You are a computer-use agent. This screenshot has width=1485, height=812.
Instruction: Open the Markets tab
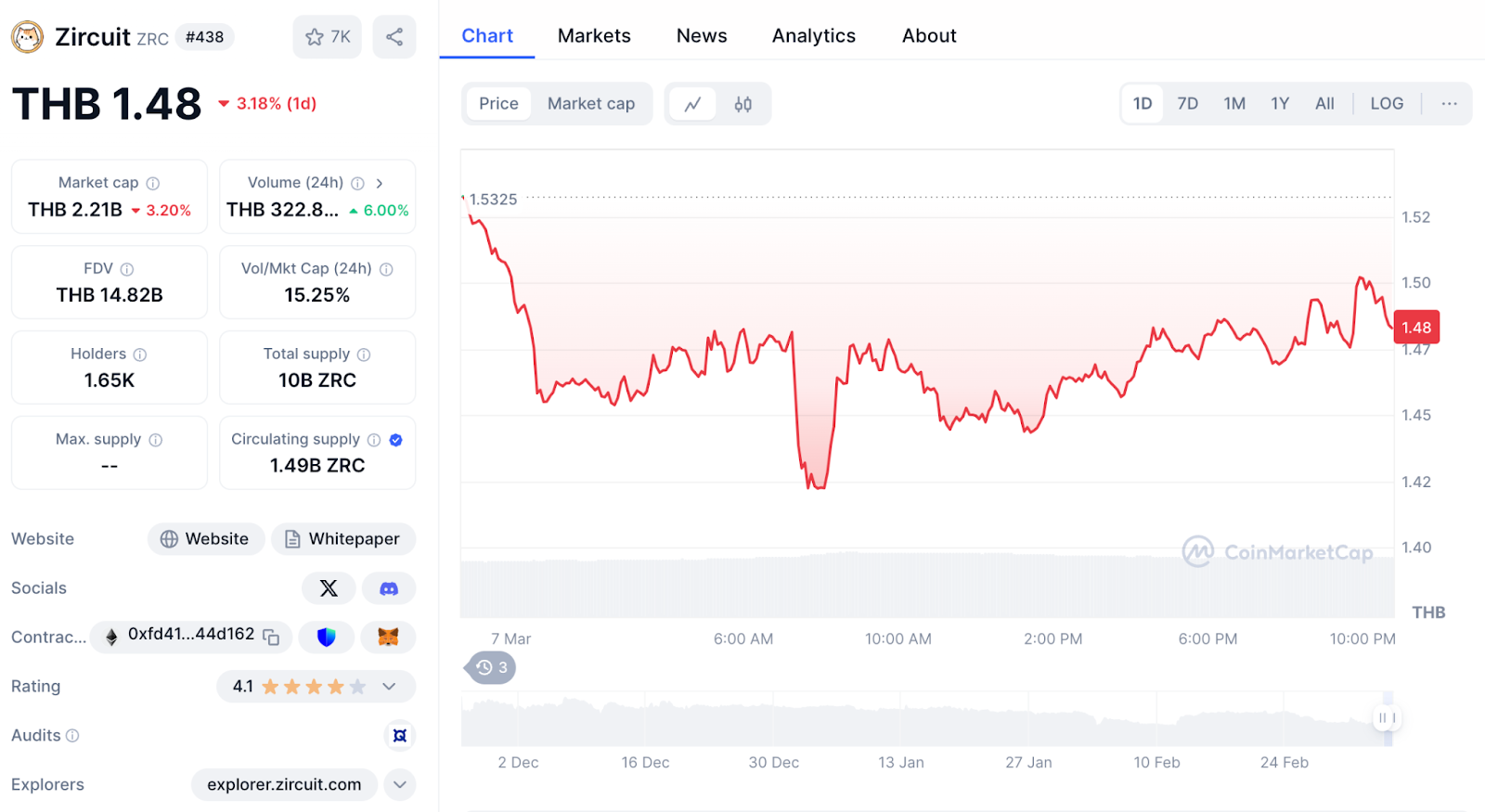coord(594,36)
